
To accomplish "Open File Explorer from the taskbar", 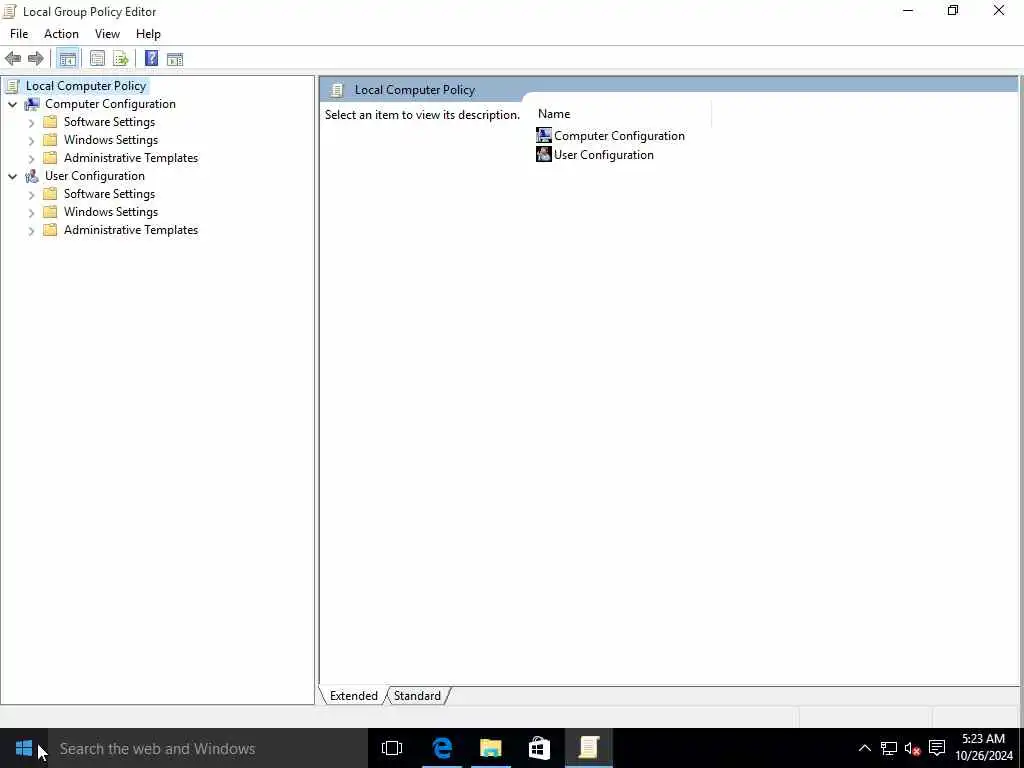I will (x=490, y=748).
